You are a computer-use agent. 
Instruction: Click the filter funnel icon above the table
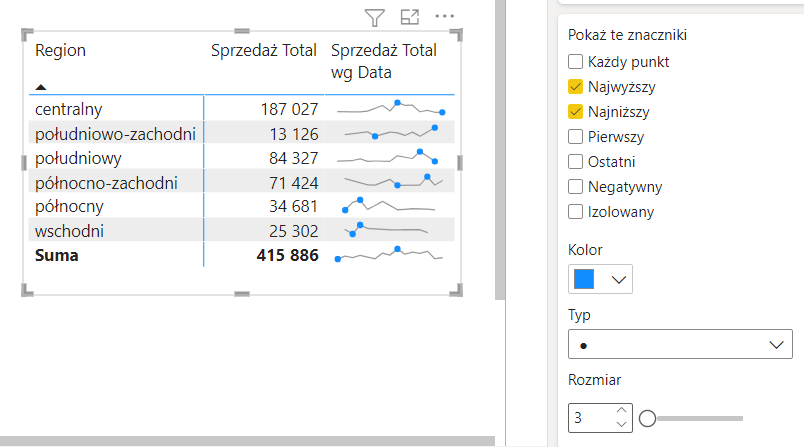[x=374, y=17]
